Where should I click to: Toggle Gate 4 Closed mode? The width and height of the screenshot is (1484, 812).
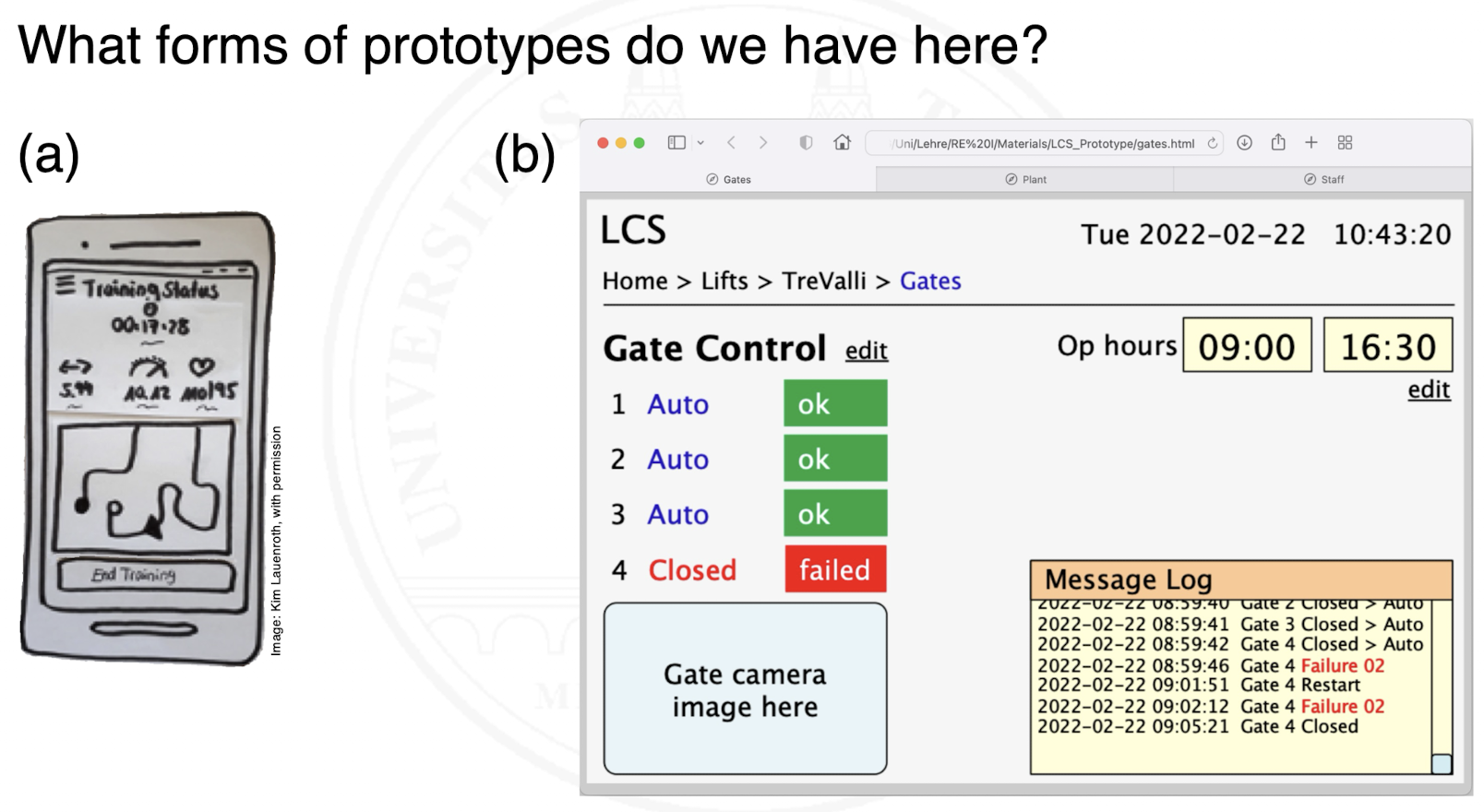tap(692, 570)
